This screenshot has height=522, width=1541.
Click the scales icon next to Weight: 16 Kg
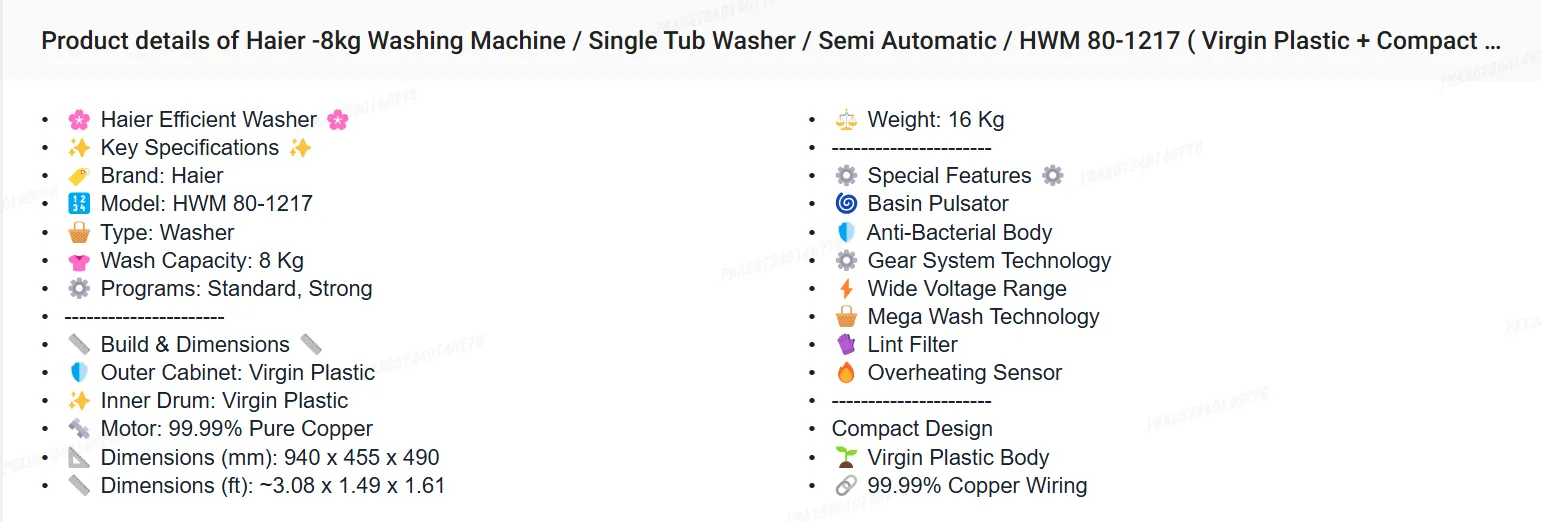[x=846, y=120]
